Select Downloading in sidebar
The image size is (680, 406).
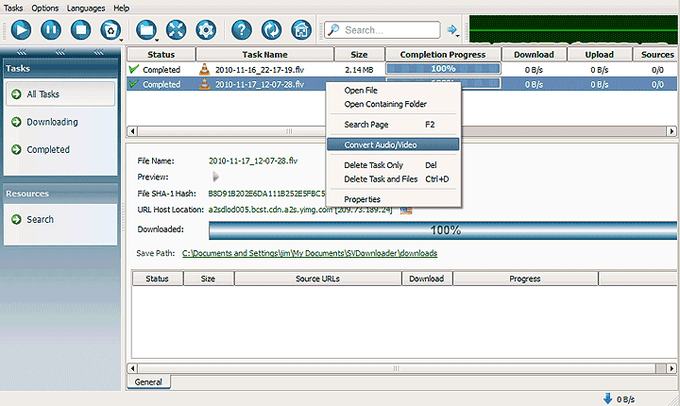(x=52, y=122)
